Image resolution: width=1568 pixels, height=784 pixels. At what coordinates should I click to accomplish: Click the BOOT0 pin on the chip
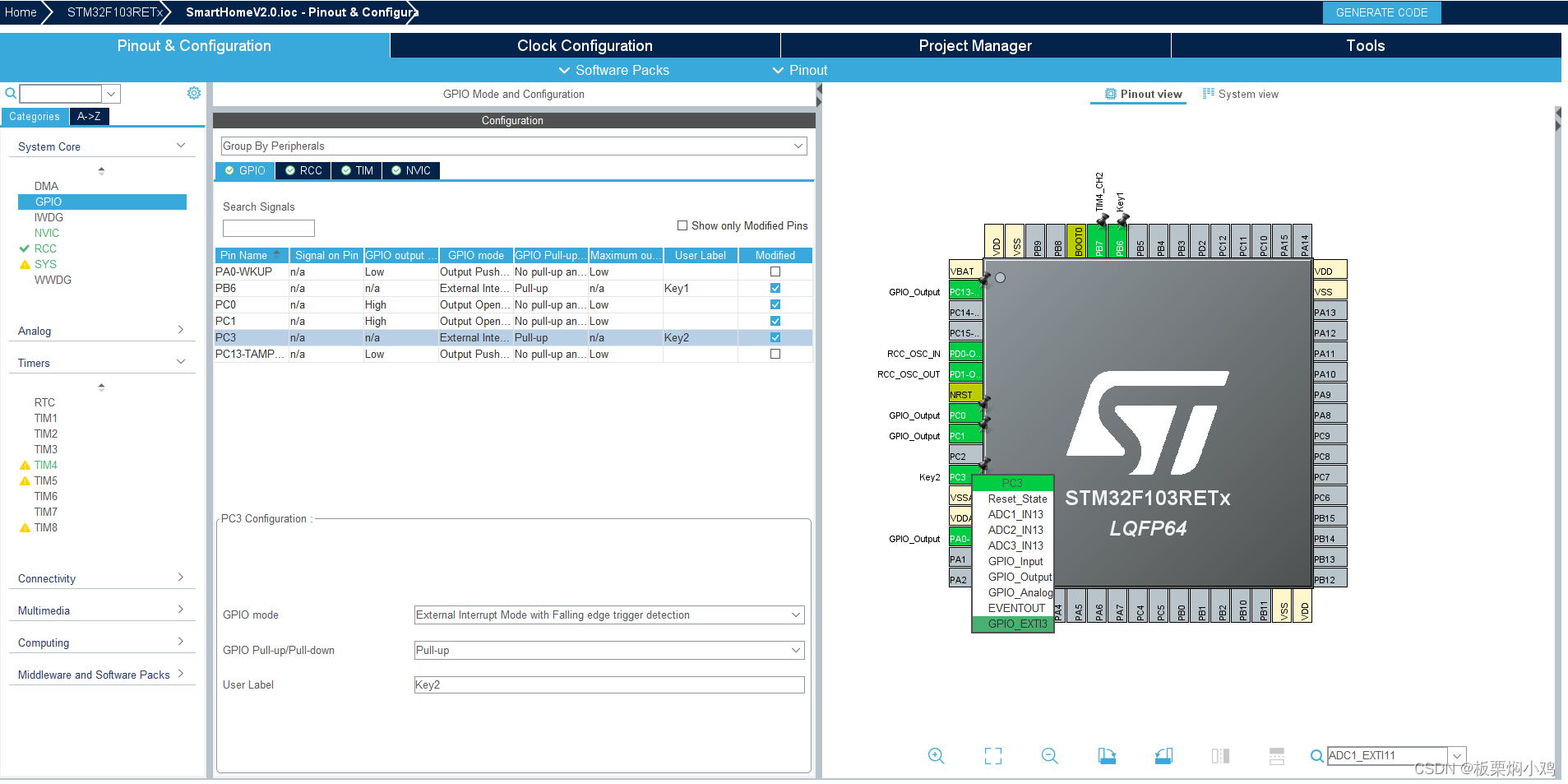[1077, 242]
